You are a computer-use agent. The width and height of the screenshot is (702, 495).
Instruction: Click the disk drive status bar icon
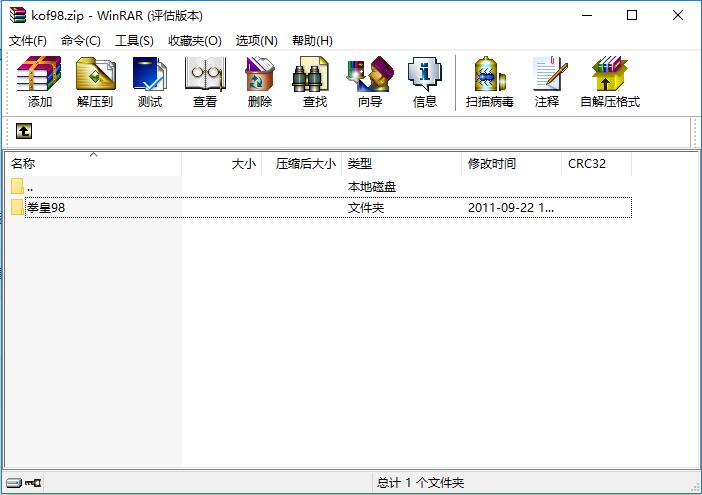tap(14, 483)
